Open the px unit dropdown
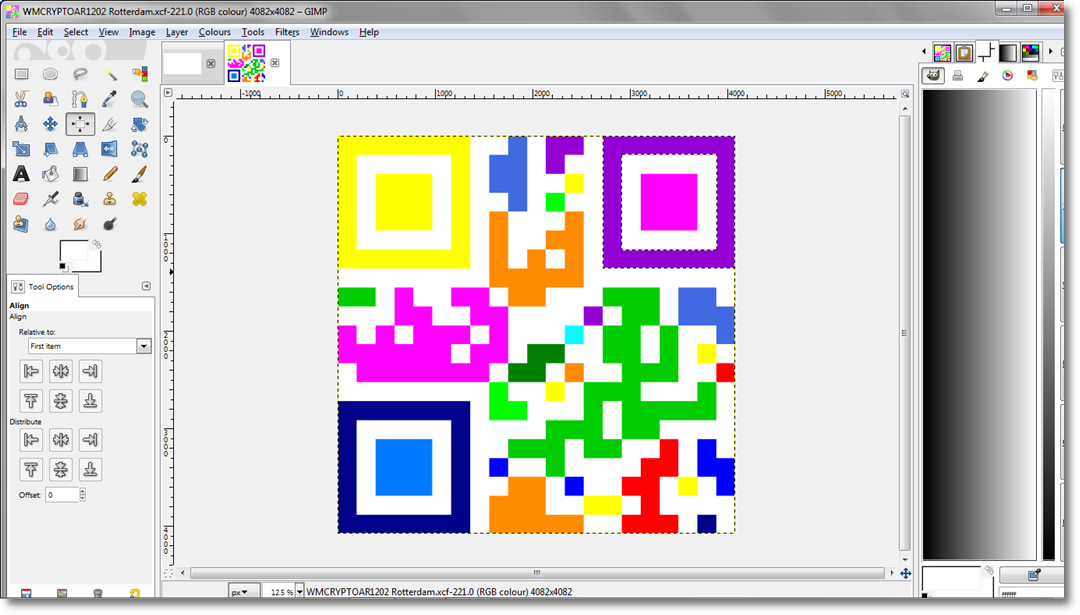The width and height of the screenshot is (1080, 615). point(244,592)
